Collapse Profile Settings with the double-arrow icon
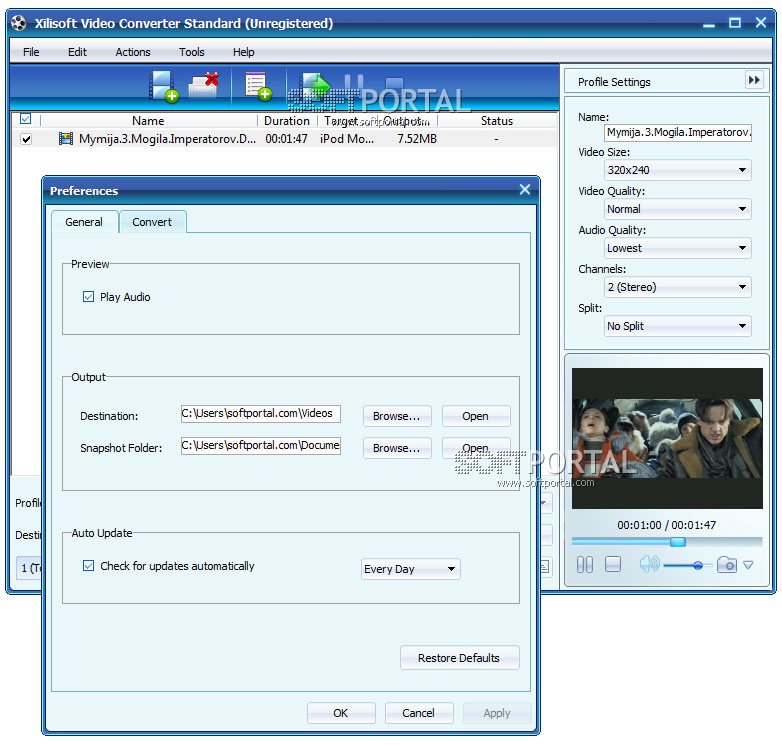 (754, 80)
